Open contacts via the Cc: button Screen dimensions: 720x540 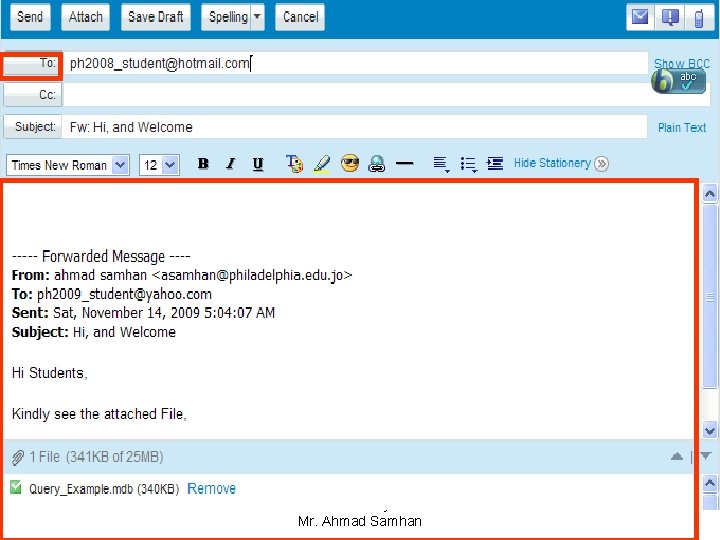click(x=33, y=95)
